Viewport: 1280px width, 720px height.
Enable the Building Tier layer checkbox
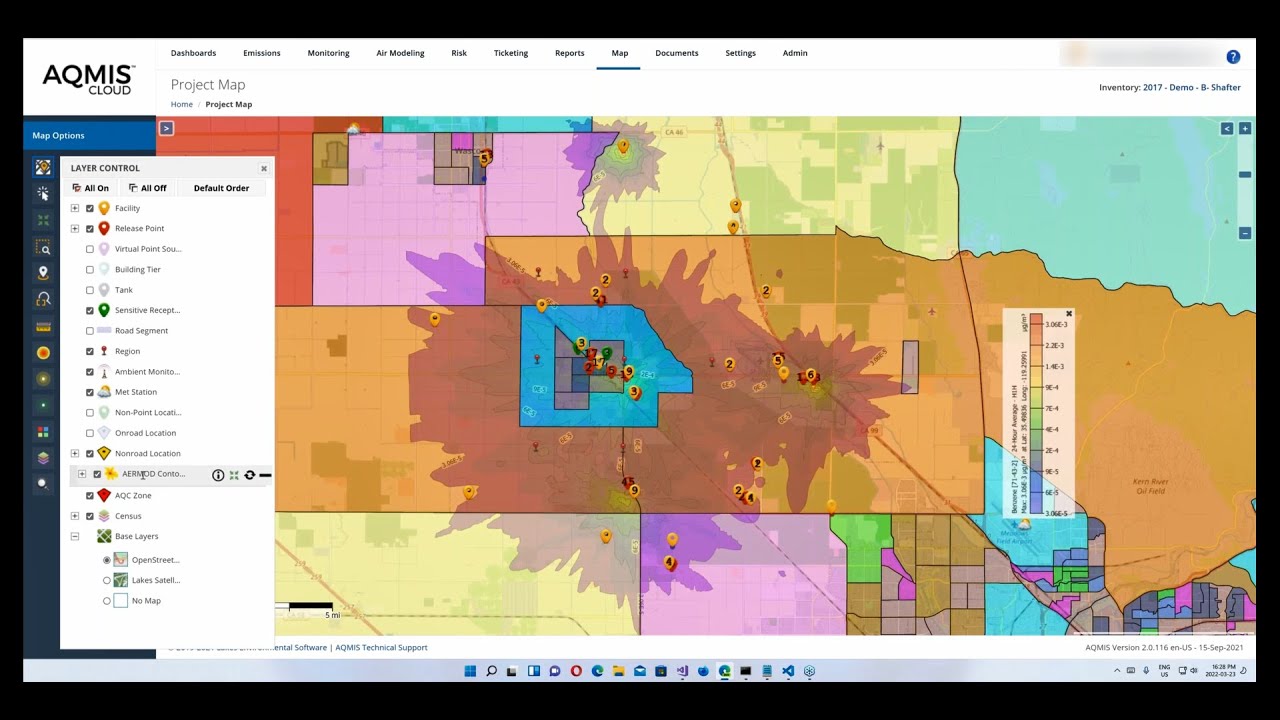coord(90,270)
